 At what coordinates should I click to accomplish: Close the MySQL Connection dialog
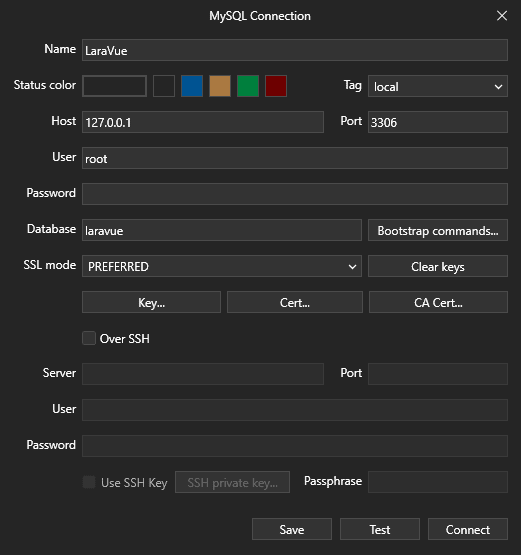(x=502, y=16)
